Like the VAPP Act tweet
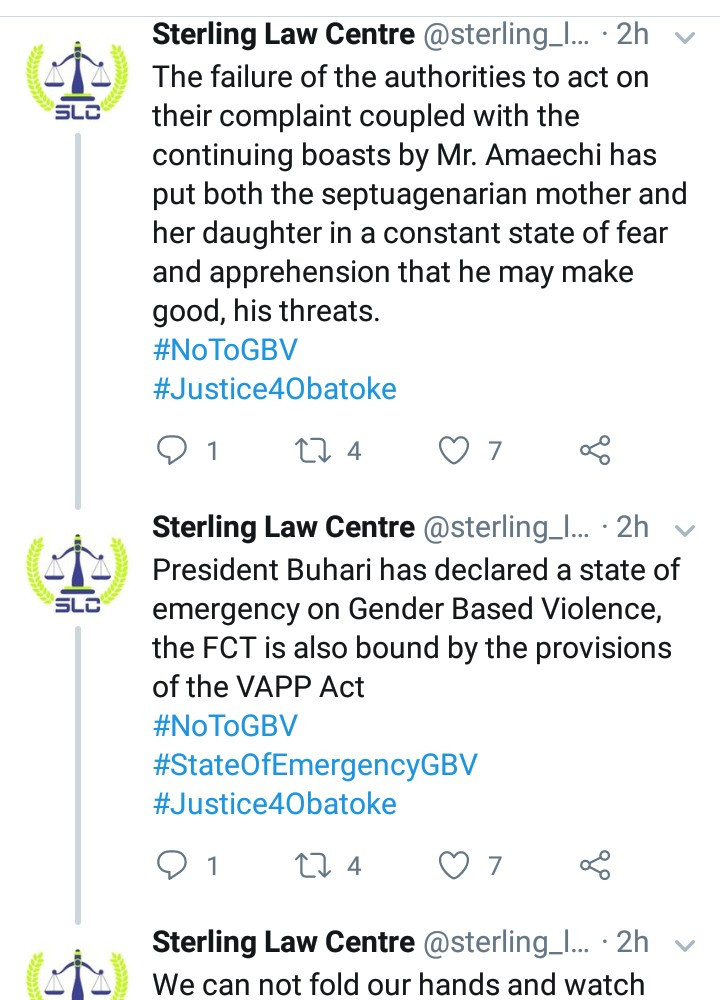 (453, 865)
